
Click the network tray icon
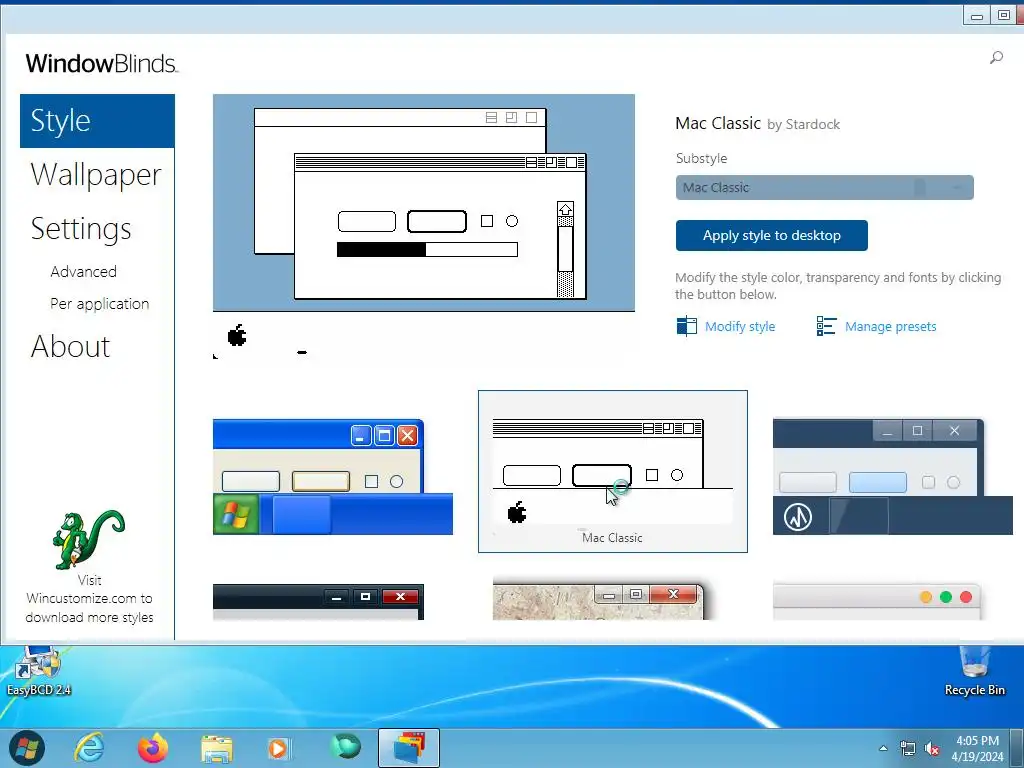[x=907, y=748]
